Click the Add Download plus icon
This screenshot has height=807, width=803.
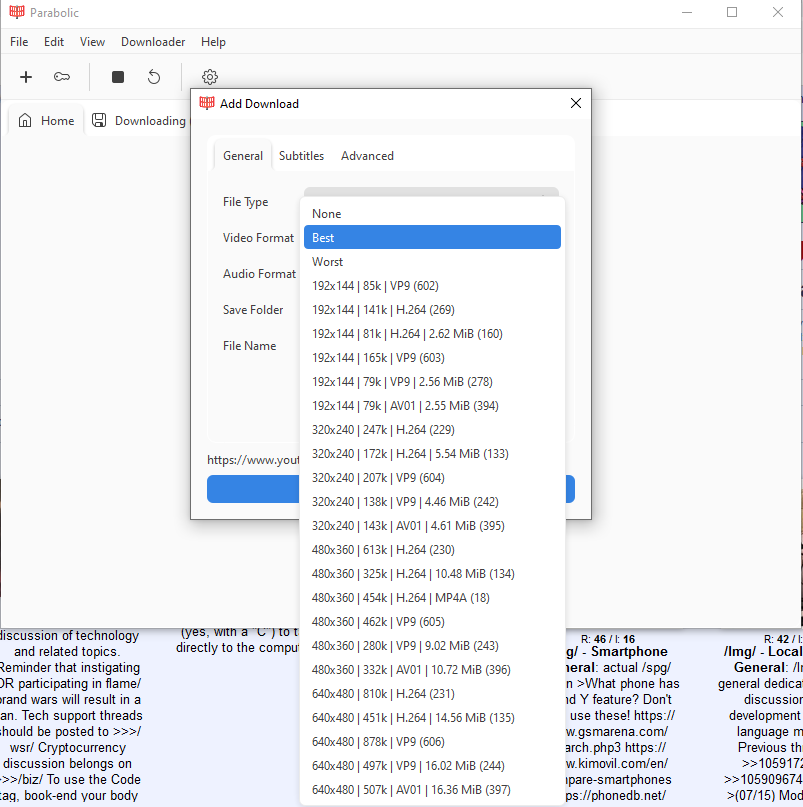pos(26,77)
